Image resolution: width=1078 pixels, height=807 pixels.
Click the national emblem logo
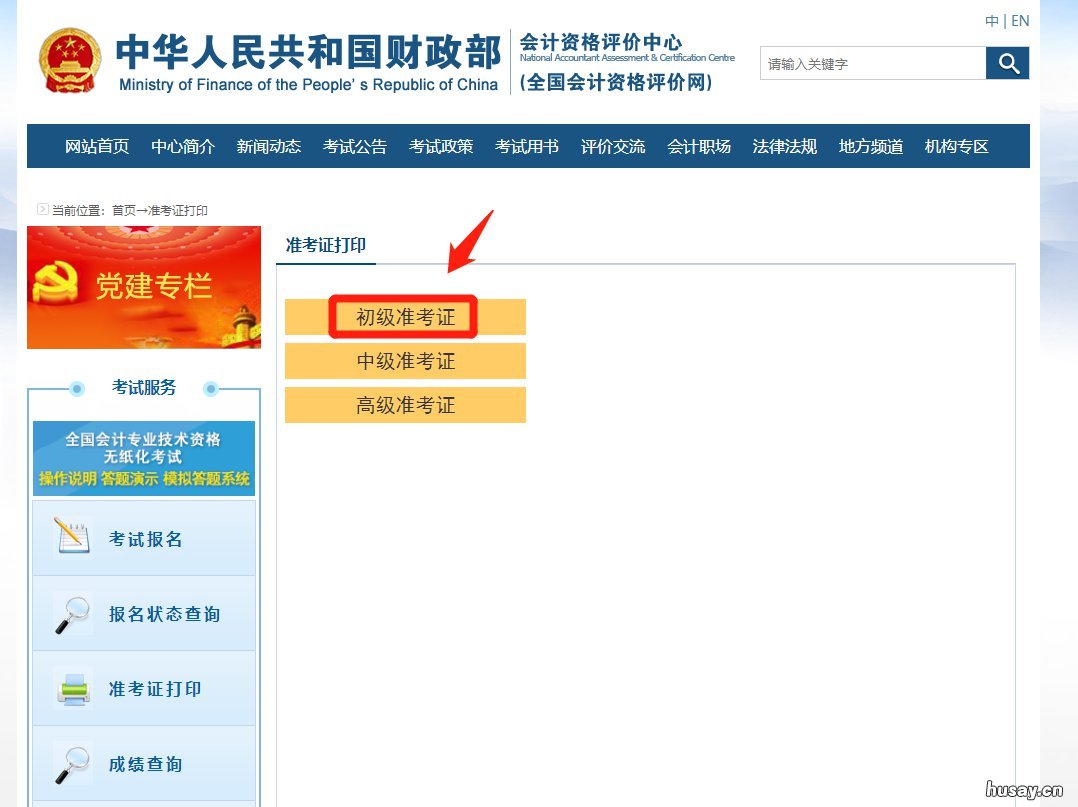click(x=70, y=58)
